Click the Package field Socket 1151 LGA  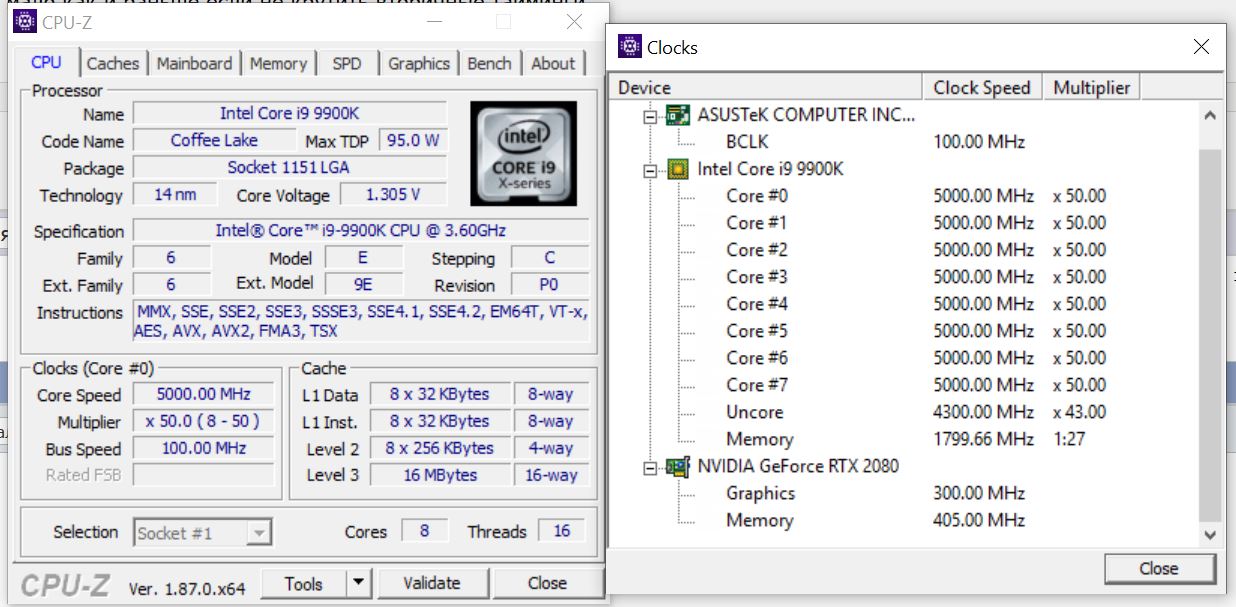(x=290, y=168)
